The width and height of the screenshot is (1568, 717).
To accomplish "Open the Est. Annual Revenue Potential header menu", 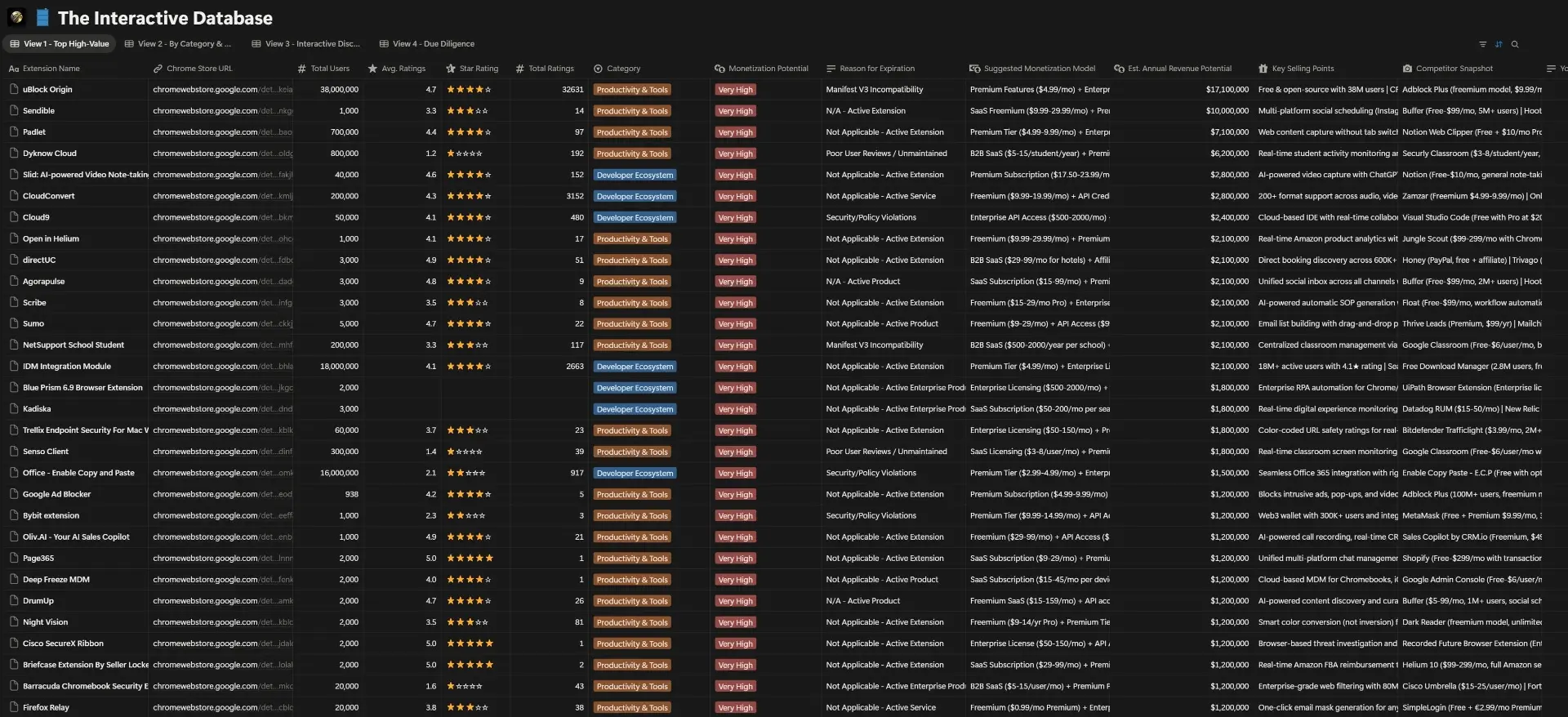I will [x=1182, y=69].
